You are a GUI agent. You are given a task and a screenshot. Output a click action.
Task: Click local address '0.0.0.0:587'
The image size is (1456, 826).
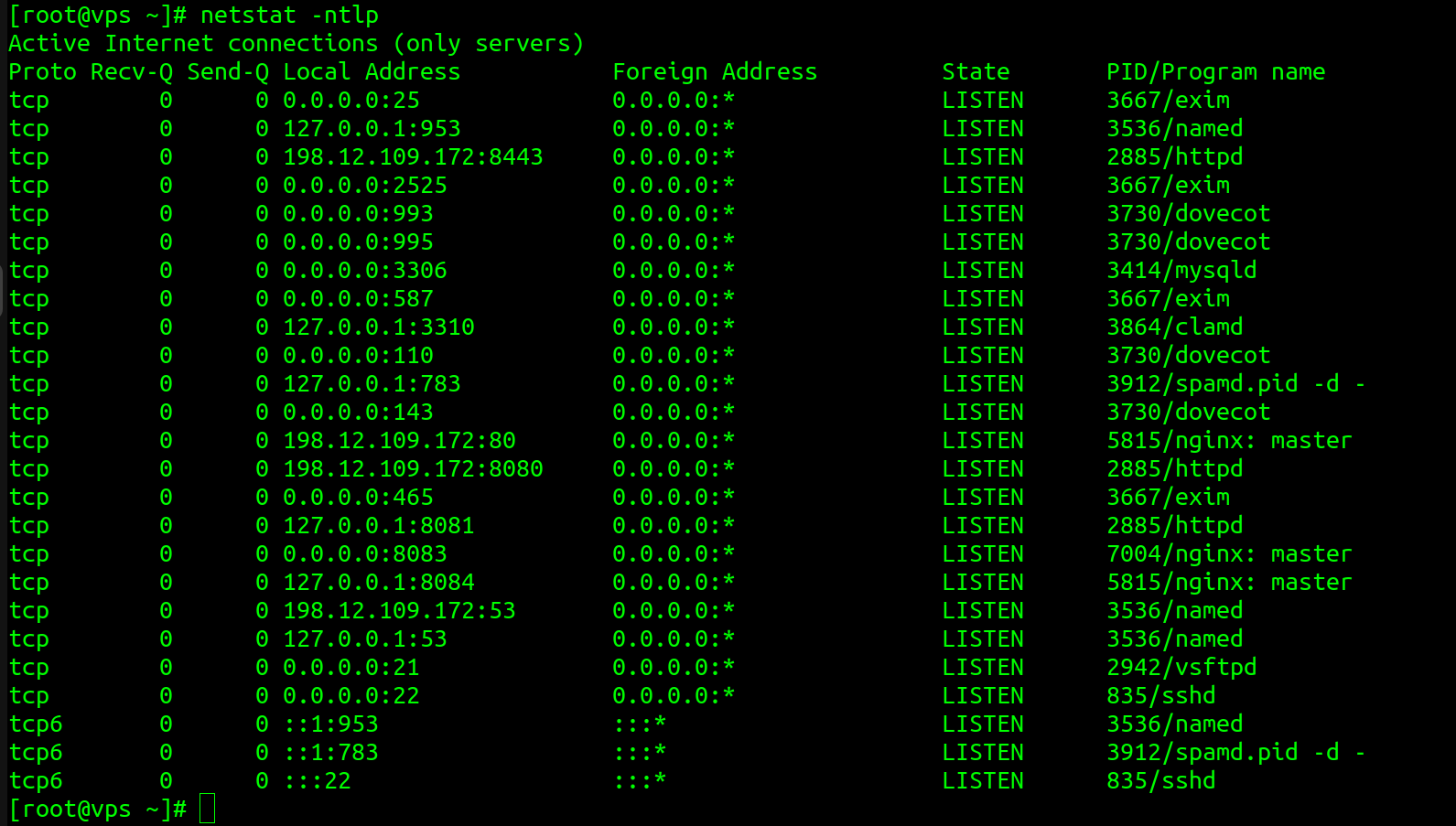358,299
